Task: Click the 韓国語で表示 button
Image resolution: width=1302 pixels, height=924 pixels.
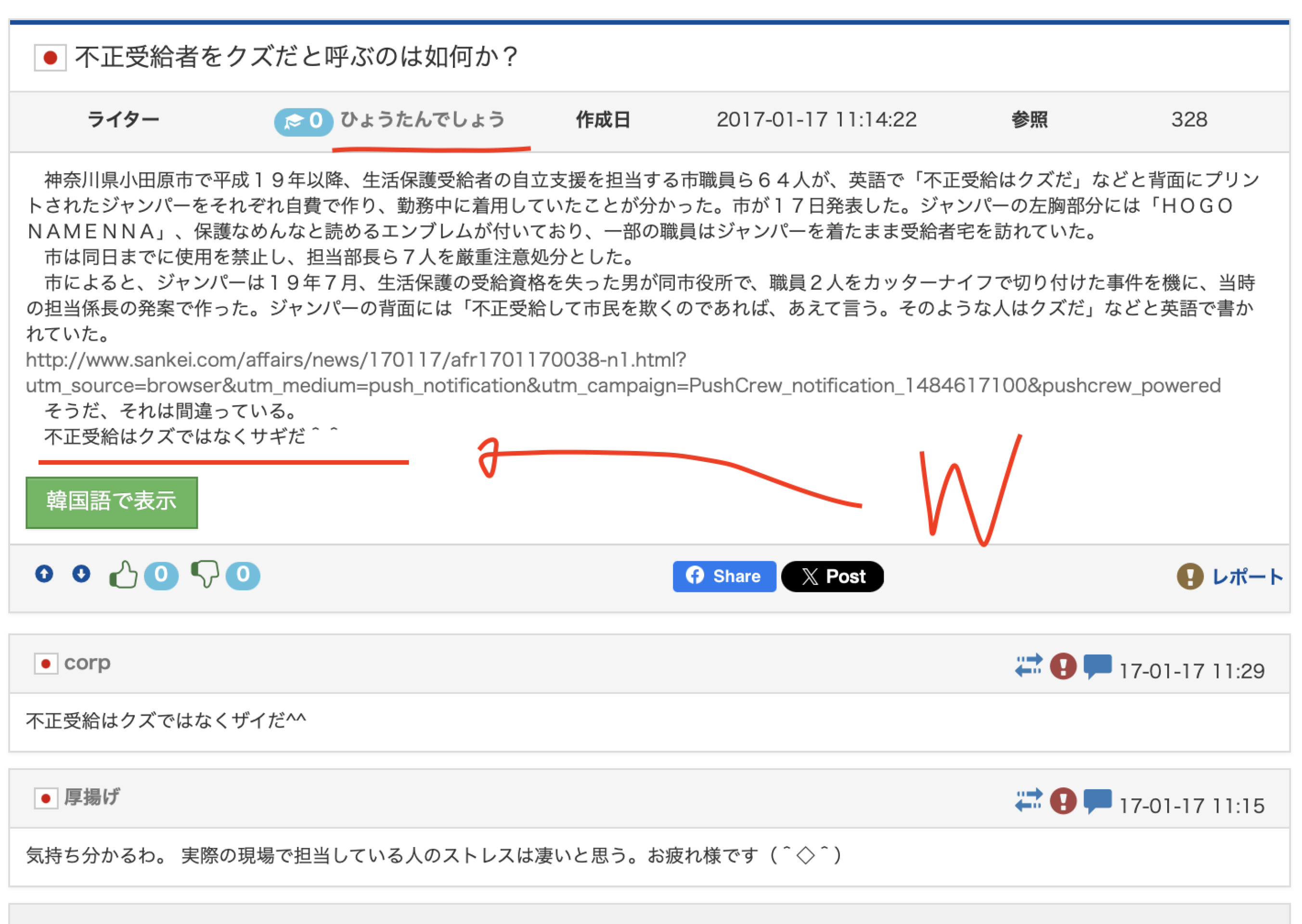Action: pos(112,502)
